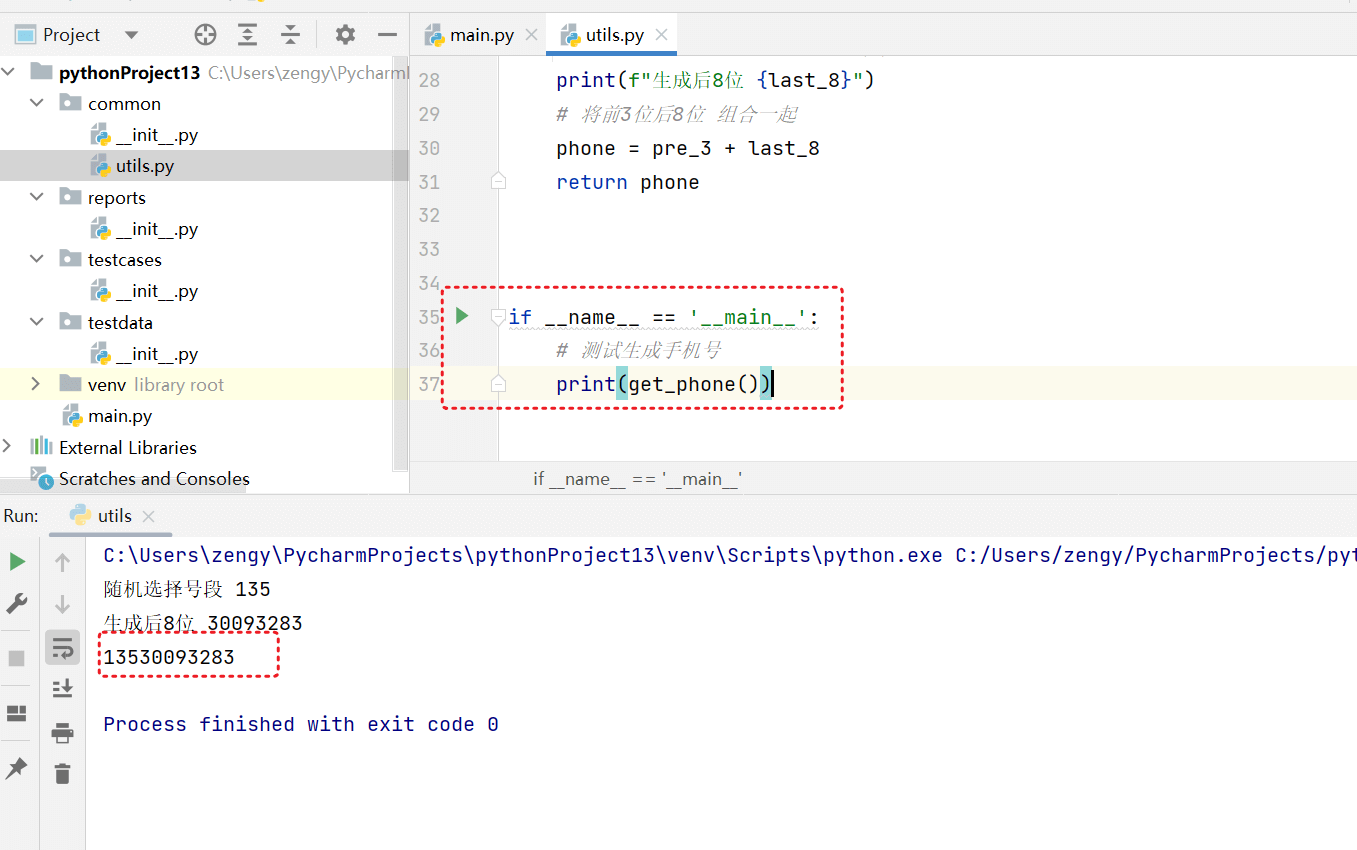Open the Project view dropdown arrow
The height and width of the screenshot is (850, 1357).
point(131,35)
